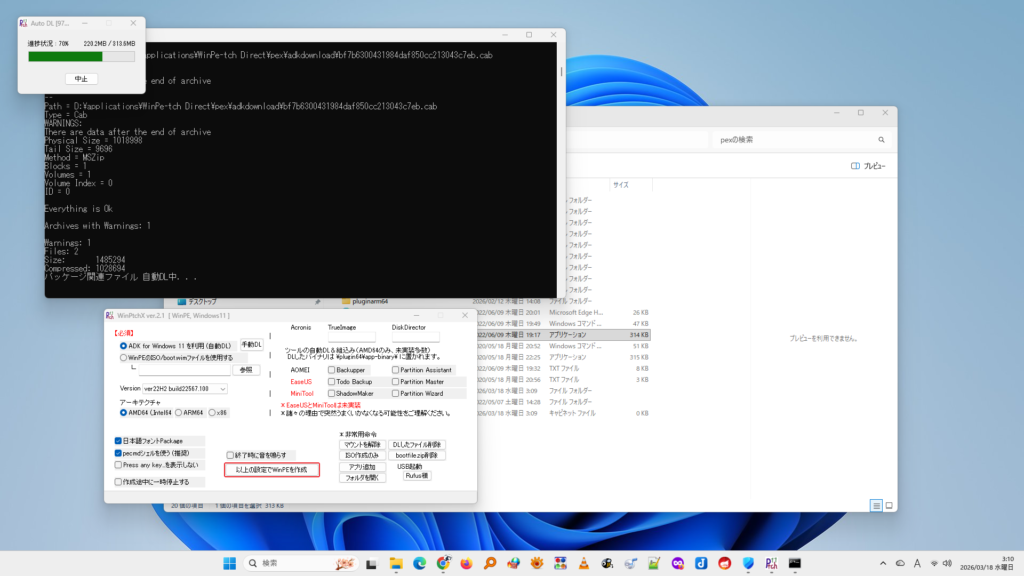Open Firefox from the taskbar
This screenshot has height=576, width=1024.
tap(467, 563)
